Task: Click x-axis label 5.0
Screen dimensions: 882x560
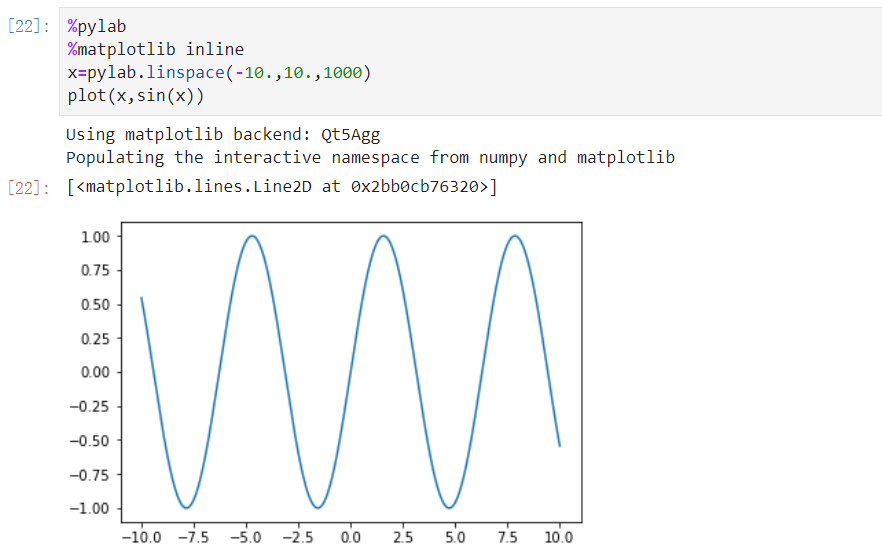Action: coord(455,538)
